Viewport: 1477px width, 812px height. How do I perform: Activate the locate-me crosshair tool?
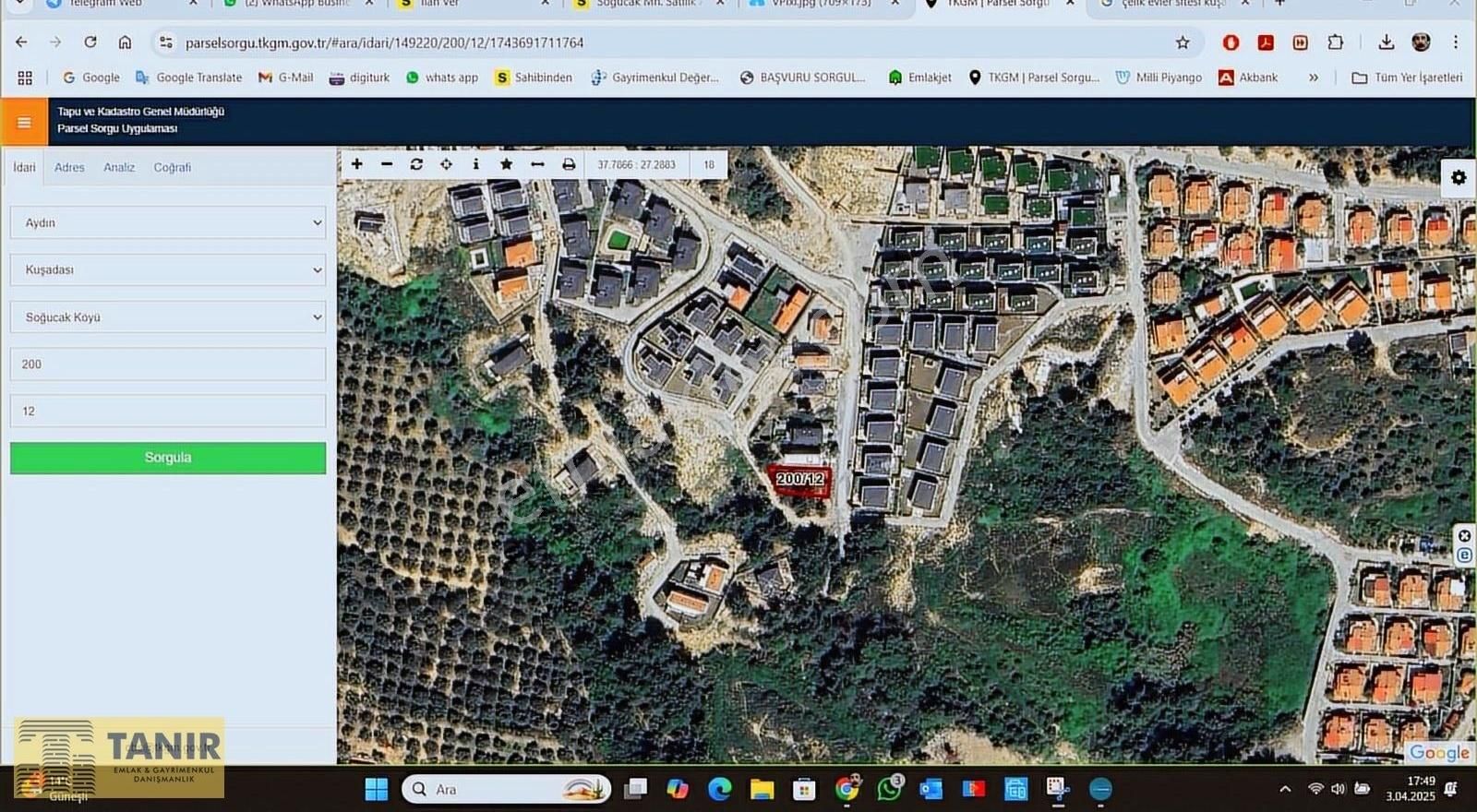click(x=446, y=164)
